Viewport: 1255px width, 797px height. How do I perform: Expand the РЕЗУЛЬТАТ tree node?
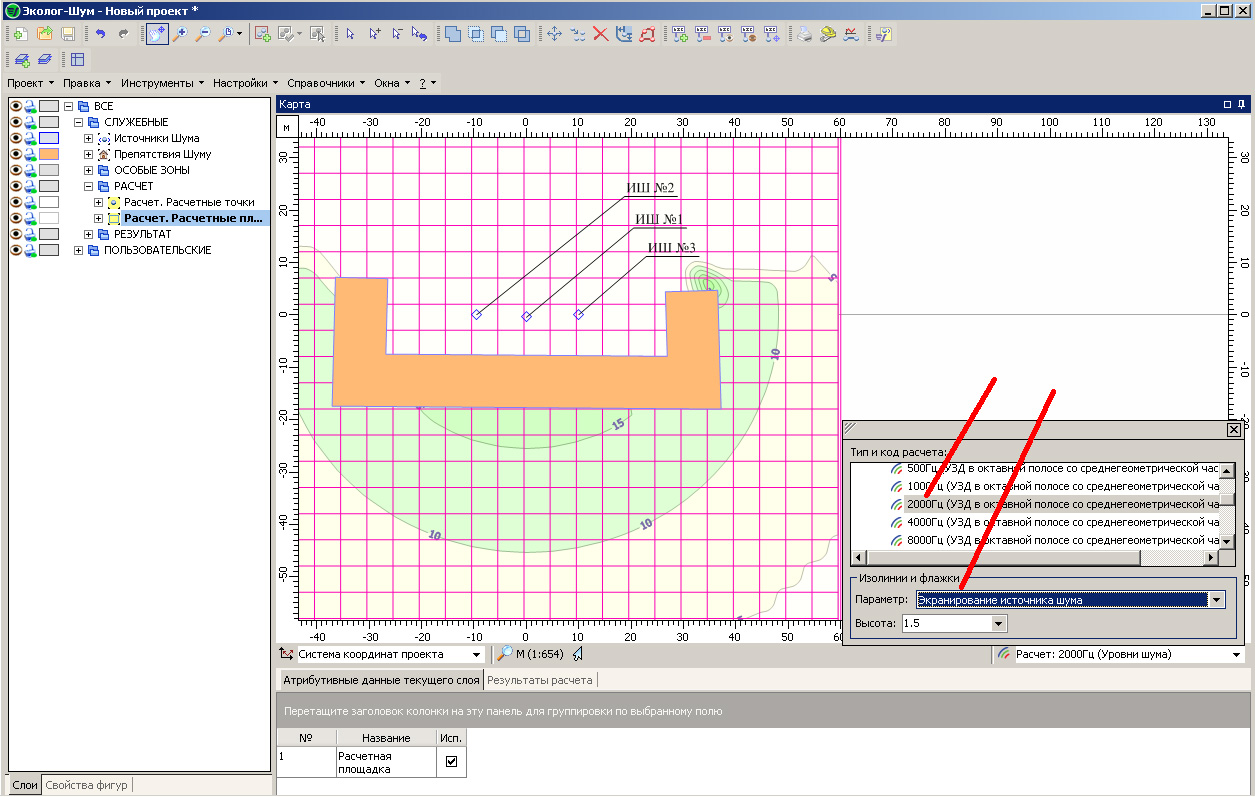click(89, 235)
